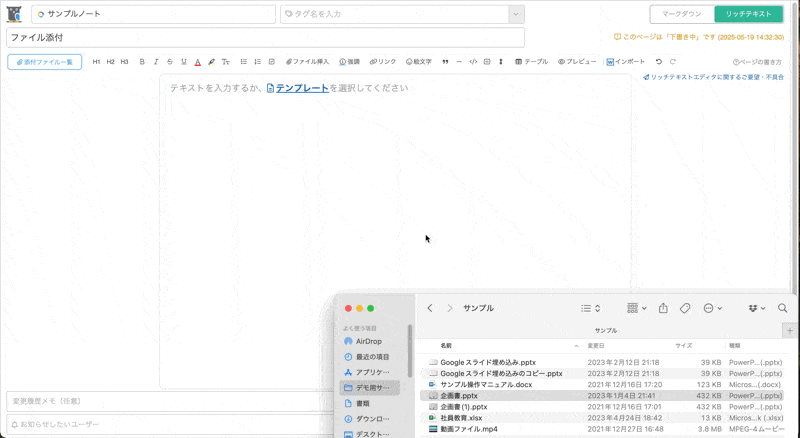Toggle strikethrough formatting

point(170,62)
